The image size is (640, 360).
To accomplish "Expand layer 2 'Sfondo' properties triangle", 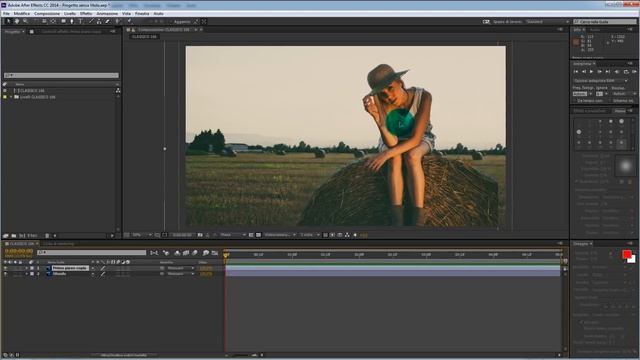I will coord(27,274).
